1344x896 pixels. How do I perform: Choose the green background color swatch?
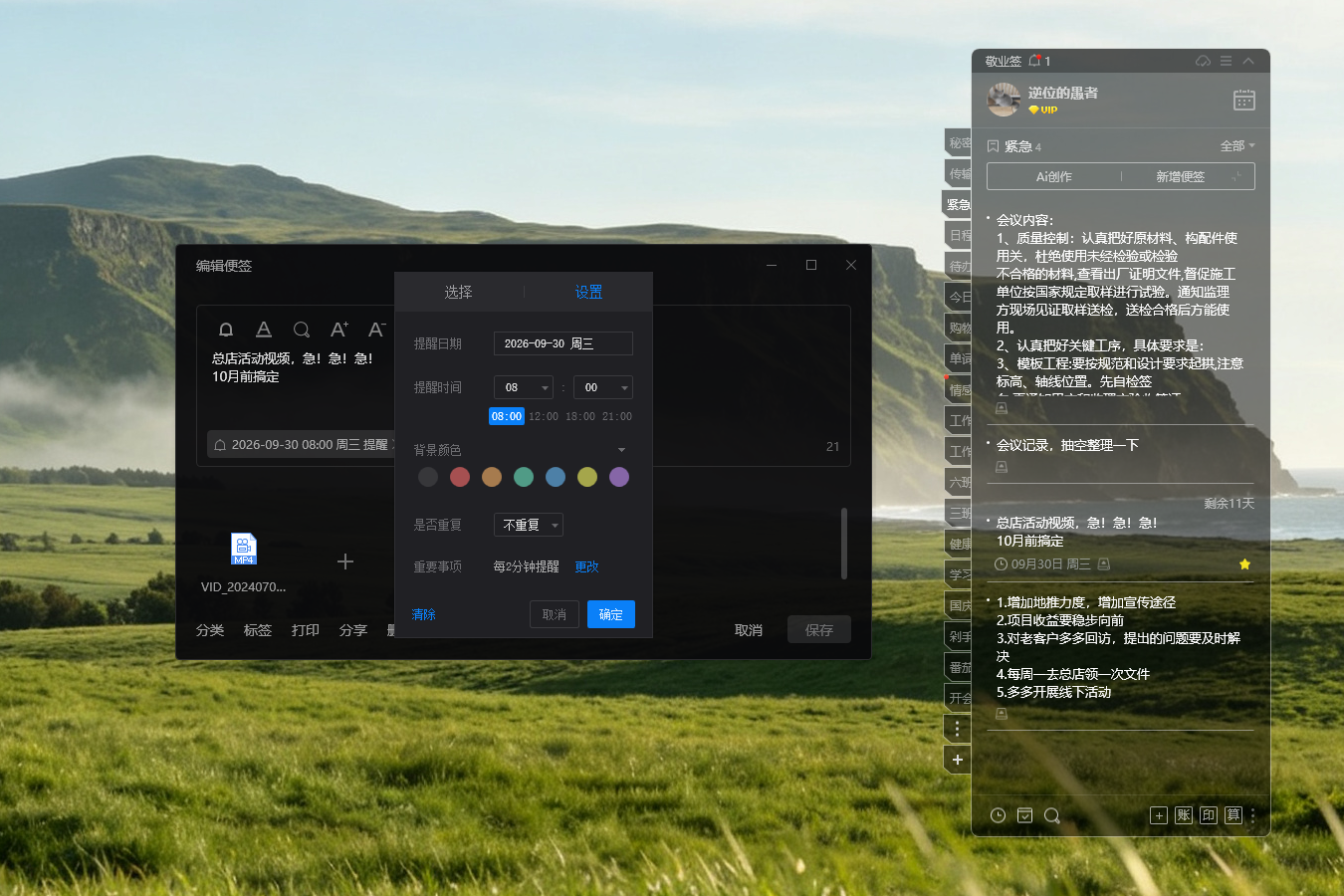(524, 477)
